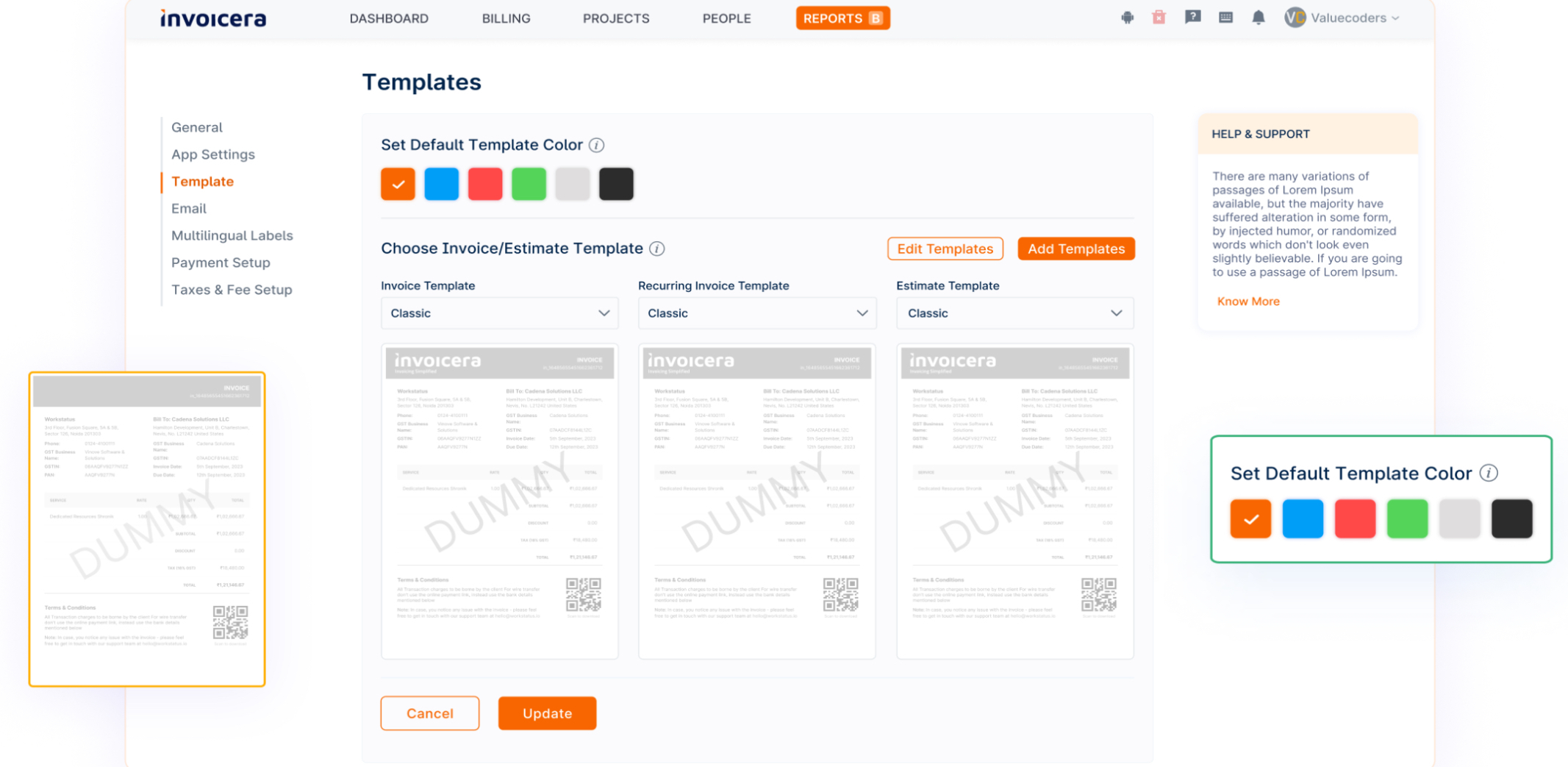Viewport: 1568px width, 767px height.
Task: Click the Estimate Template preview thumbnail
Action: [x=1014, y=501]
